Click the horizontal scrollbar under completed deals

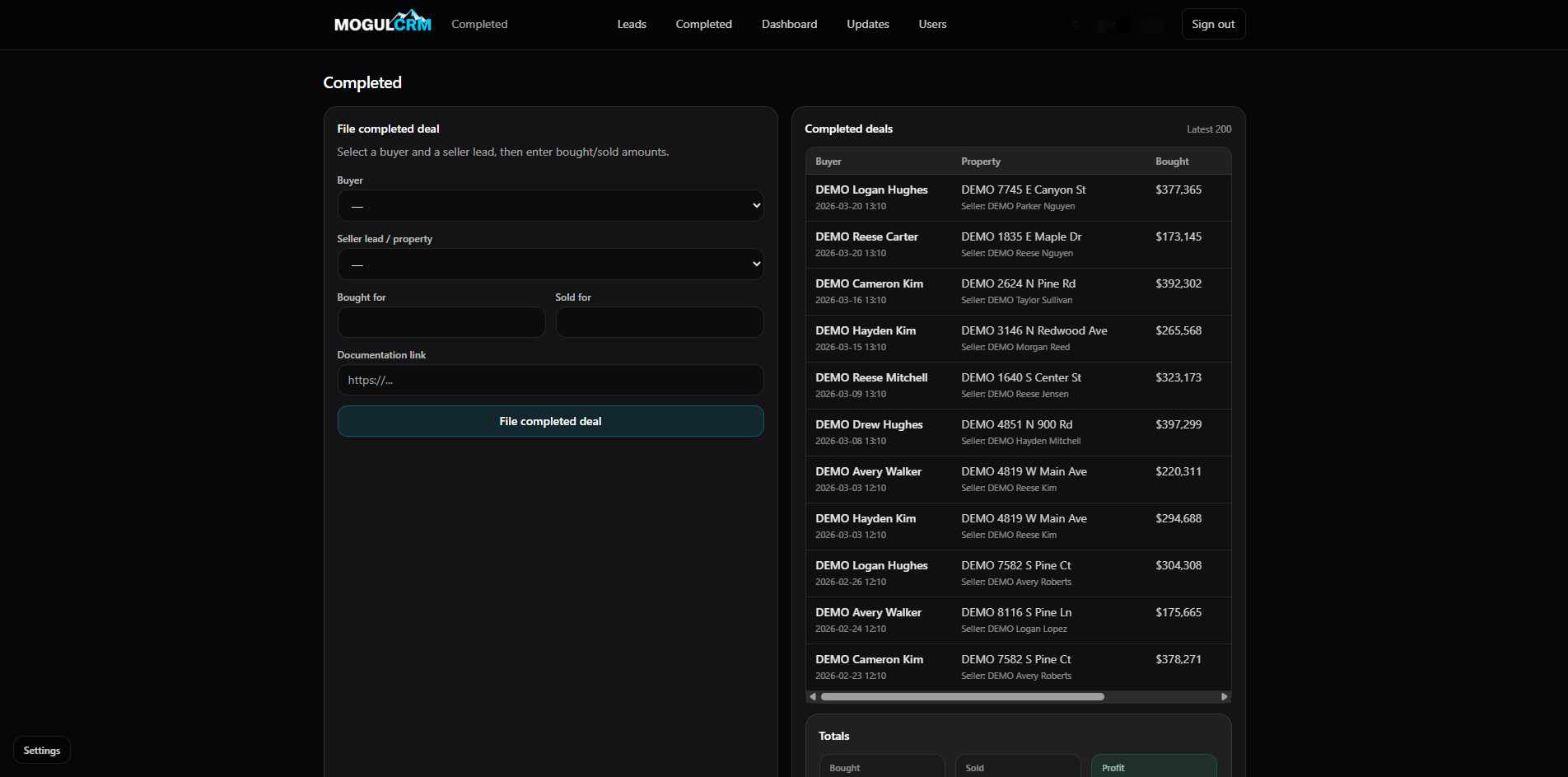(x=962, y=696)
